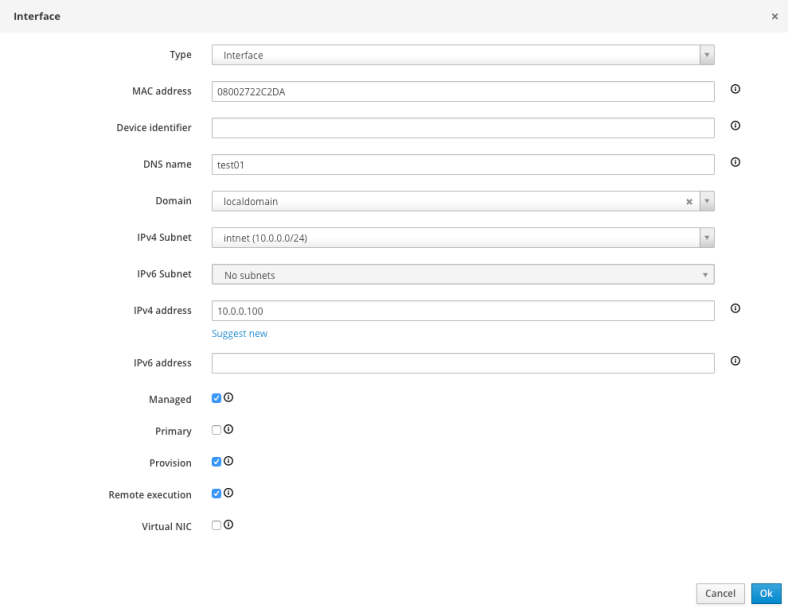Click into the Device identifier field
788x608 pixels.
tap(462, 128)
